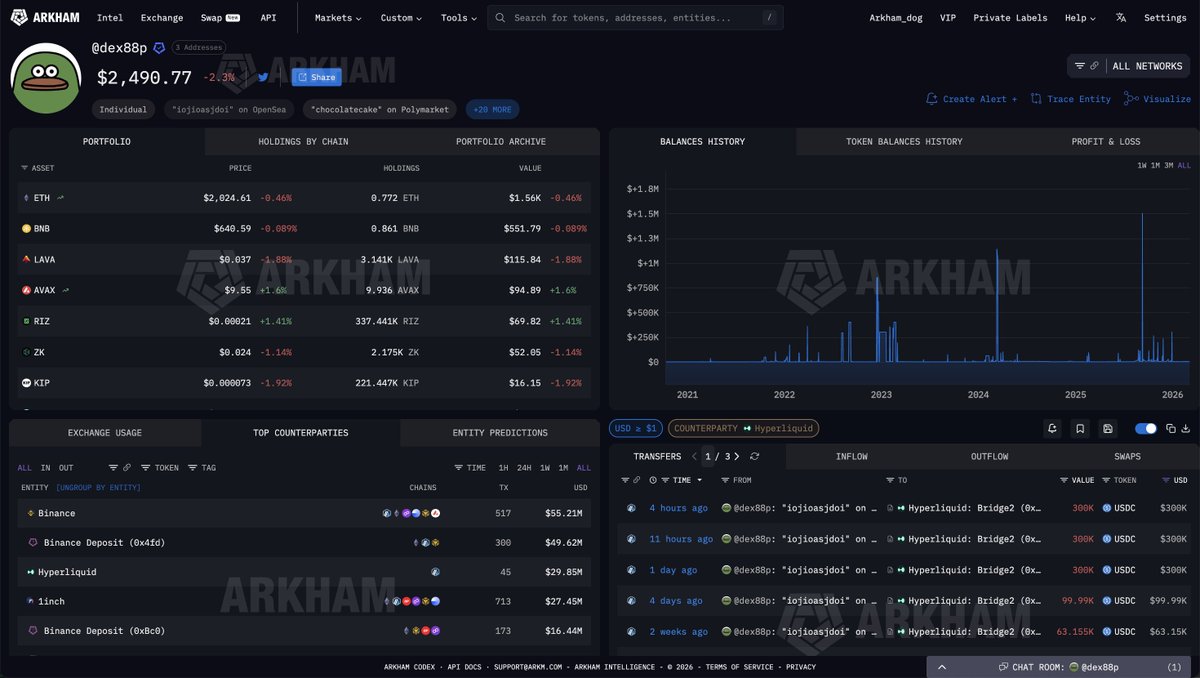Switch to ENTITY PREDICTIONS tab
Viewport: 1200px width, 678px height.
point(500,433)
